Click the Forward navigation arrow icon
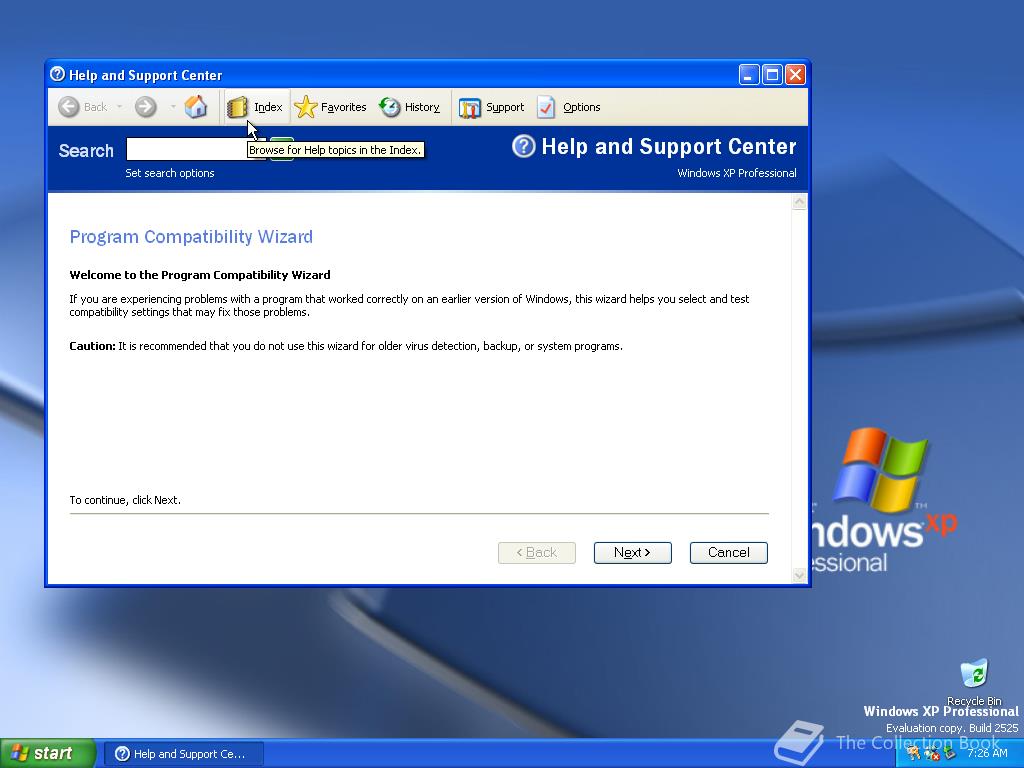Image resolution: width=1024 pixels, height=768 pixels. [x=146, y=107]
